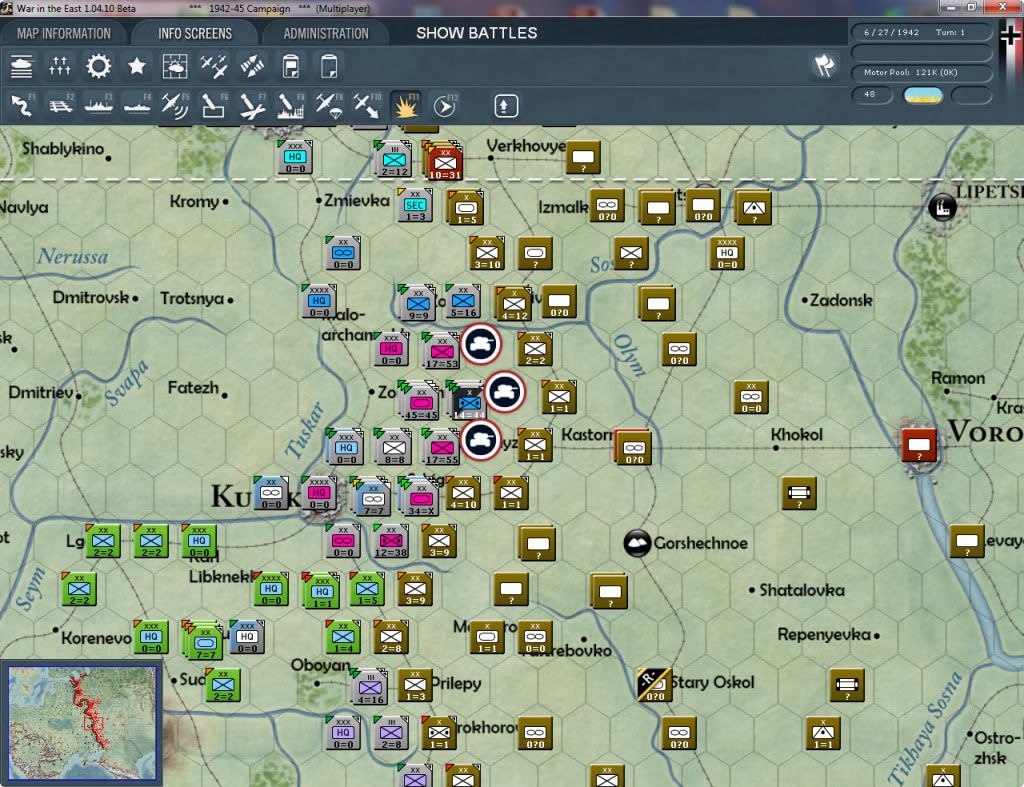This screenshot has height=787, width=1024.
Task: Select F4 amphibious transport ship icon
Action: pos(137,106)
